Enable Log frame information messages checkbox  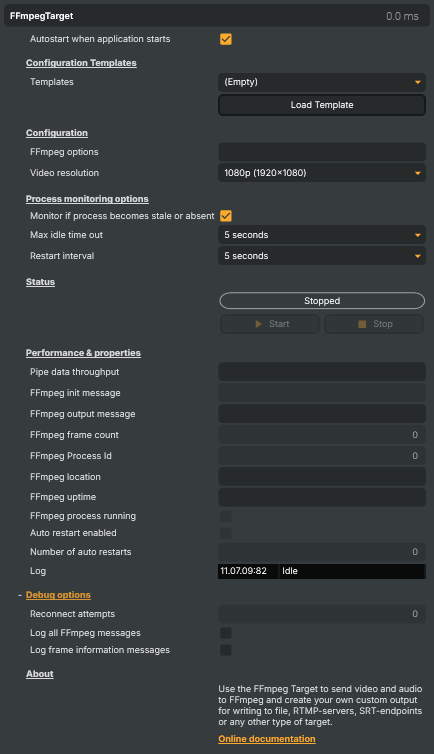pos(225,650)
